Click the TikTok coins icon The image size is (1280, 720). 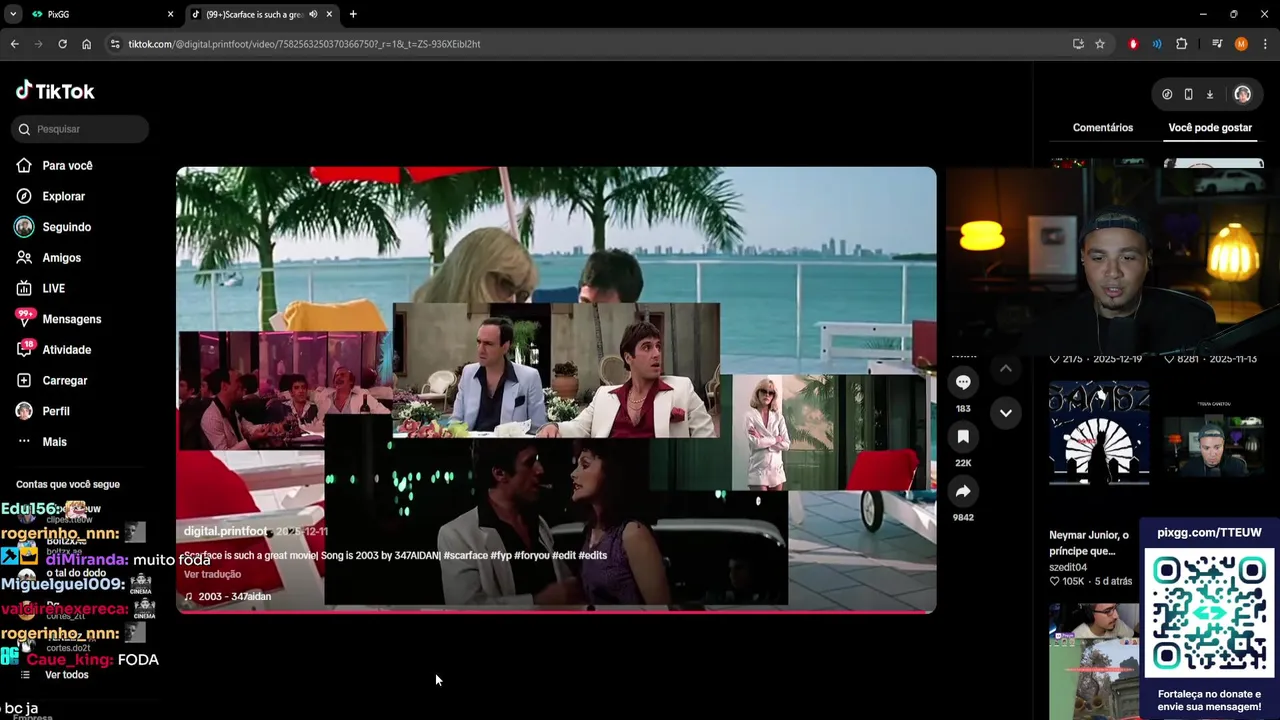click(1167, 94)
